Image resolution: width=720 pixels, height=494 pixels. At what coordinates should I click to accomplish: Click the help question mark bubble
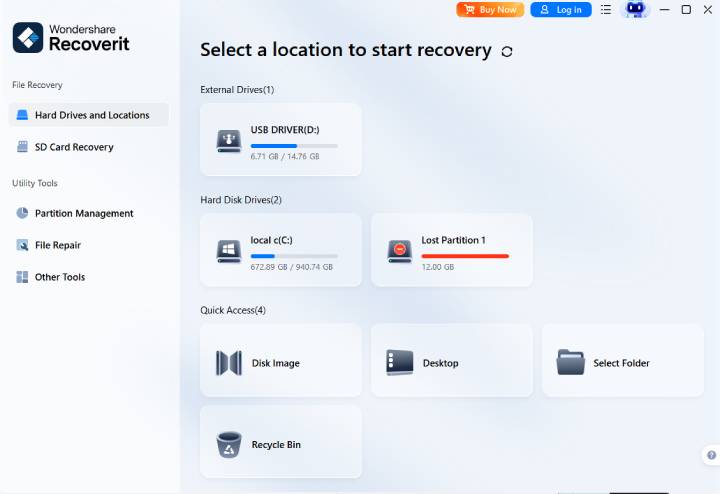pos(711,455)
